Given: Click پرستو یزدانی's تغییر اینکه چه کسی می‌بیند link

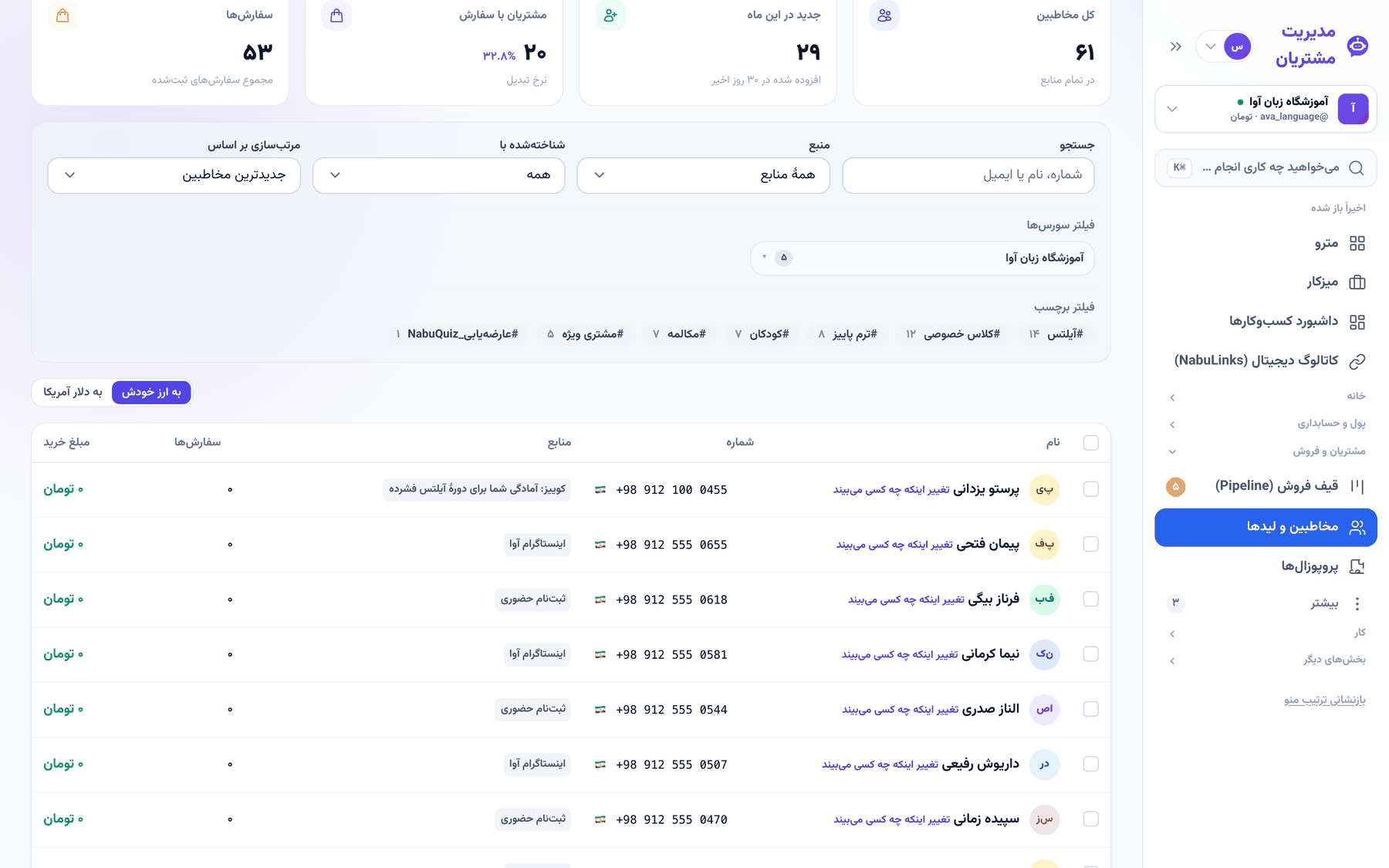Looking at the screenshot, I should tap(891, 490).
